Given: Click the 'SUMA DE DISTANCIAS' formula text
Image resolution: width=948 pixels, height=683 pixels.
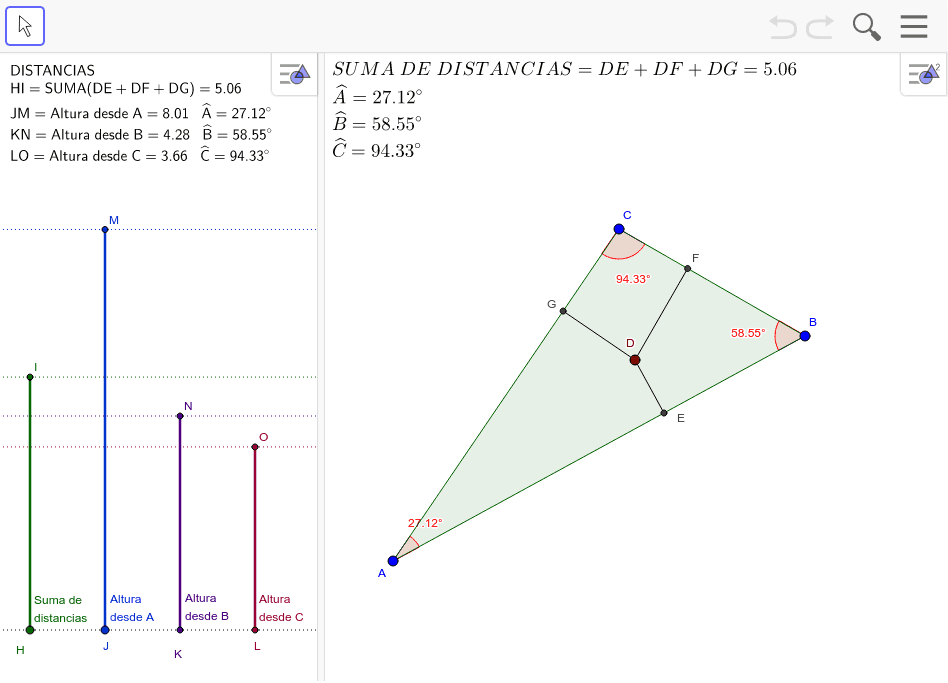Looking at the screenshot, I should tap(565, 69).
